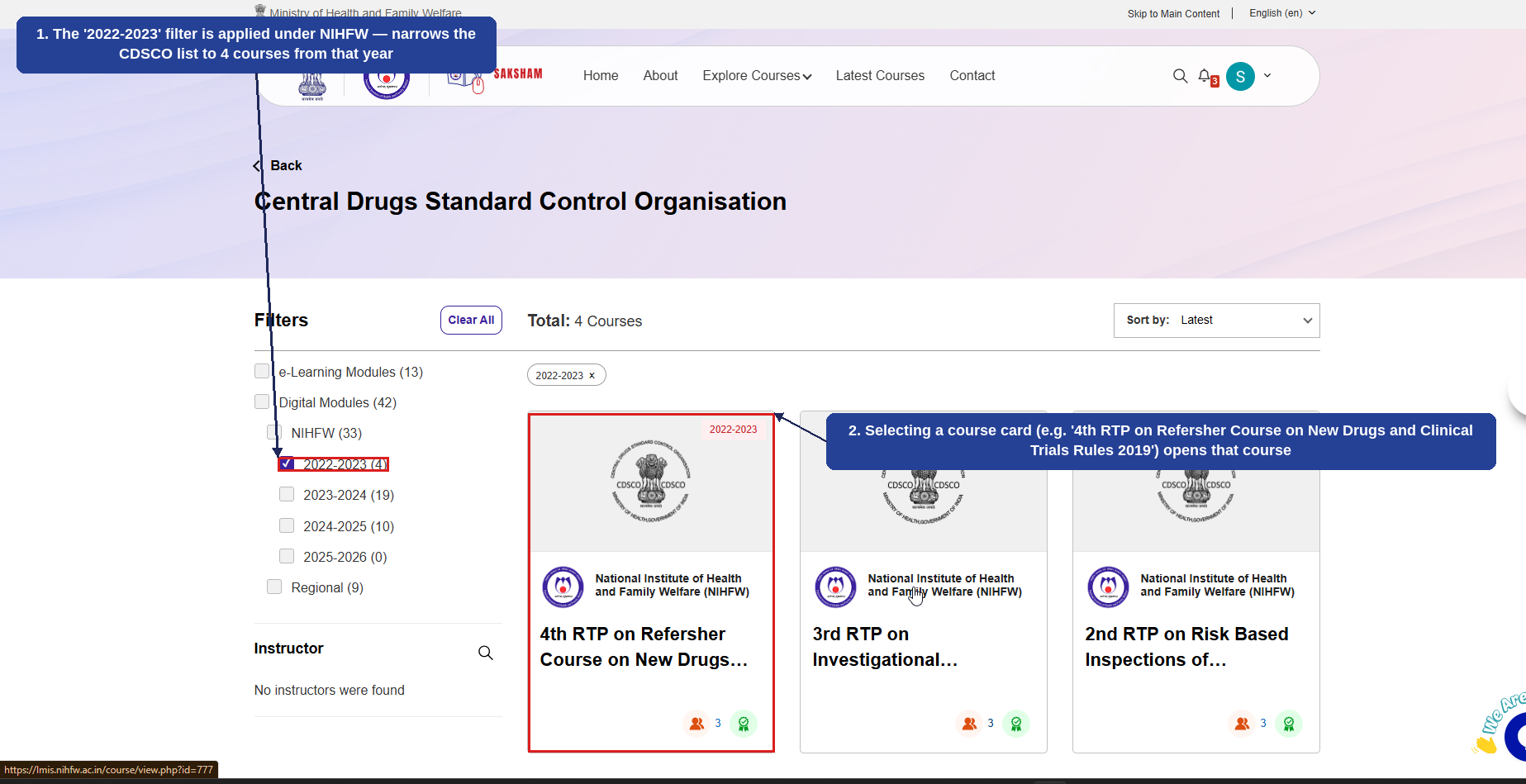Toggle the NIHFW (33) checkbox
The height and width of the screenshot is (784, 1526).
click(x=274, y=433)
